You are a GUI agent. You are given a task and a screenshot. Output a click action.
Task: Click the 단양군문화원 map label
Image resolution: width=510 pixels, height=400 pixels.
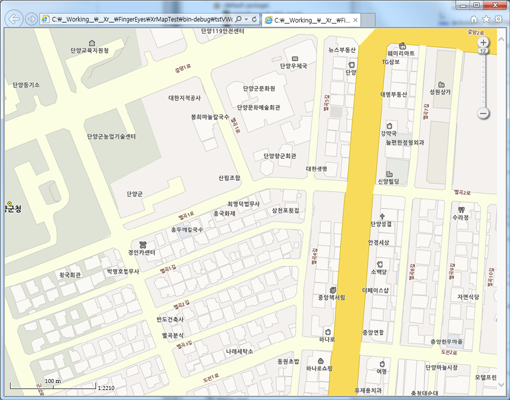point(259,88)
